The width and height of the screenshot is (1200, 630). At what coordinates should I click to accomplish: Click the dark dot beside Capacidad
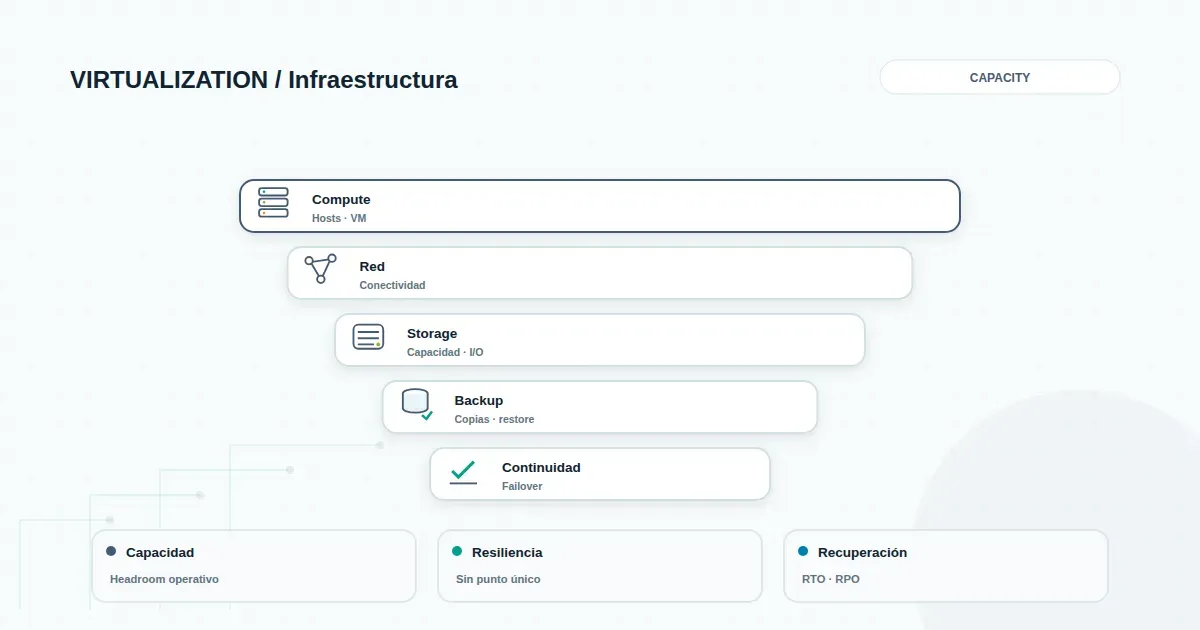tap(111, 551)
